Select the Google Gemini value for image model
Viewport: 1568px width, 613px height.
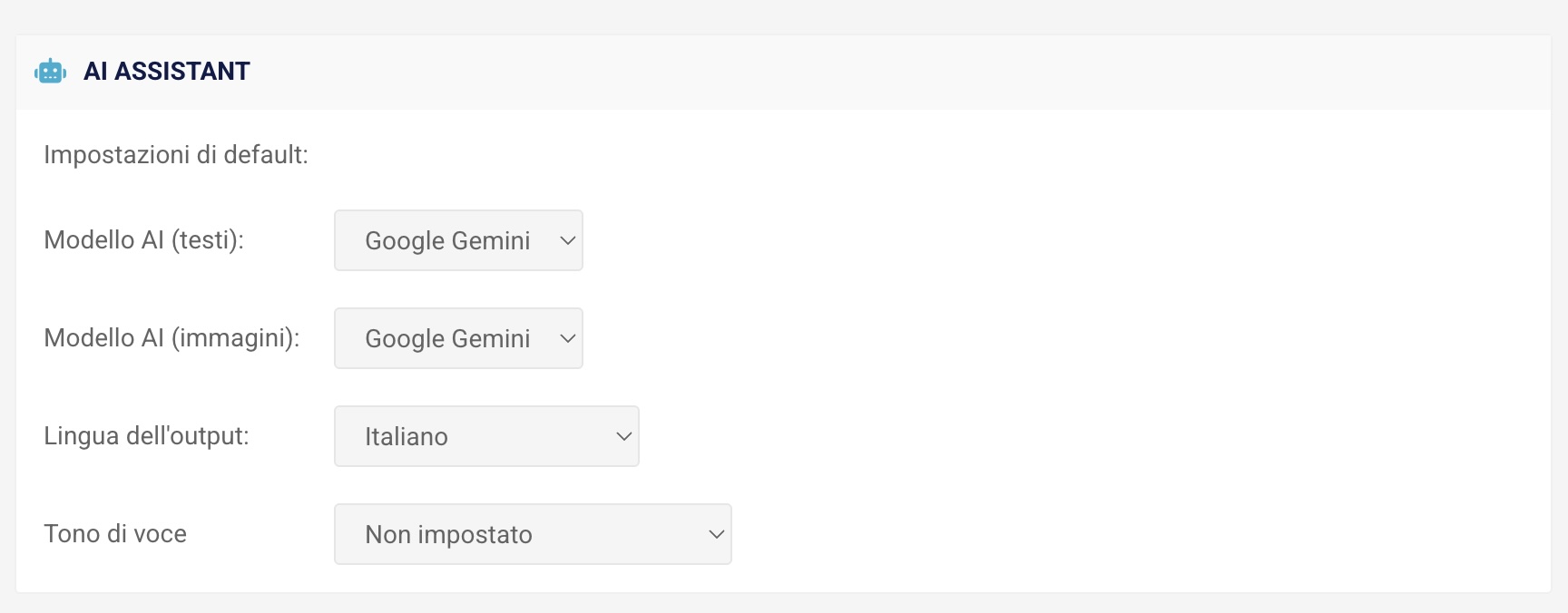tap(447, 338)
